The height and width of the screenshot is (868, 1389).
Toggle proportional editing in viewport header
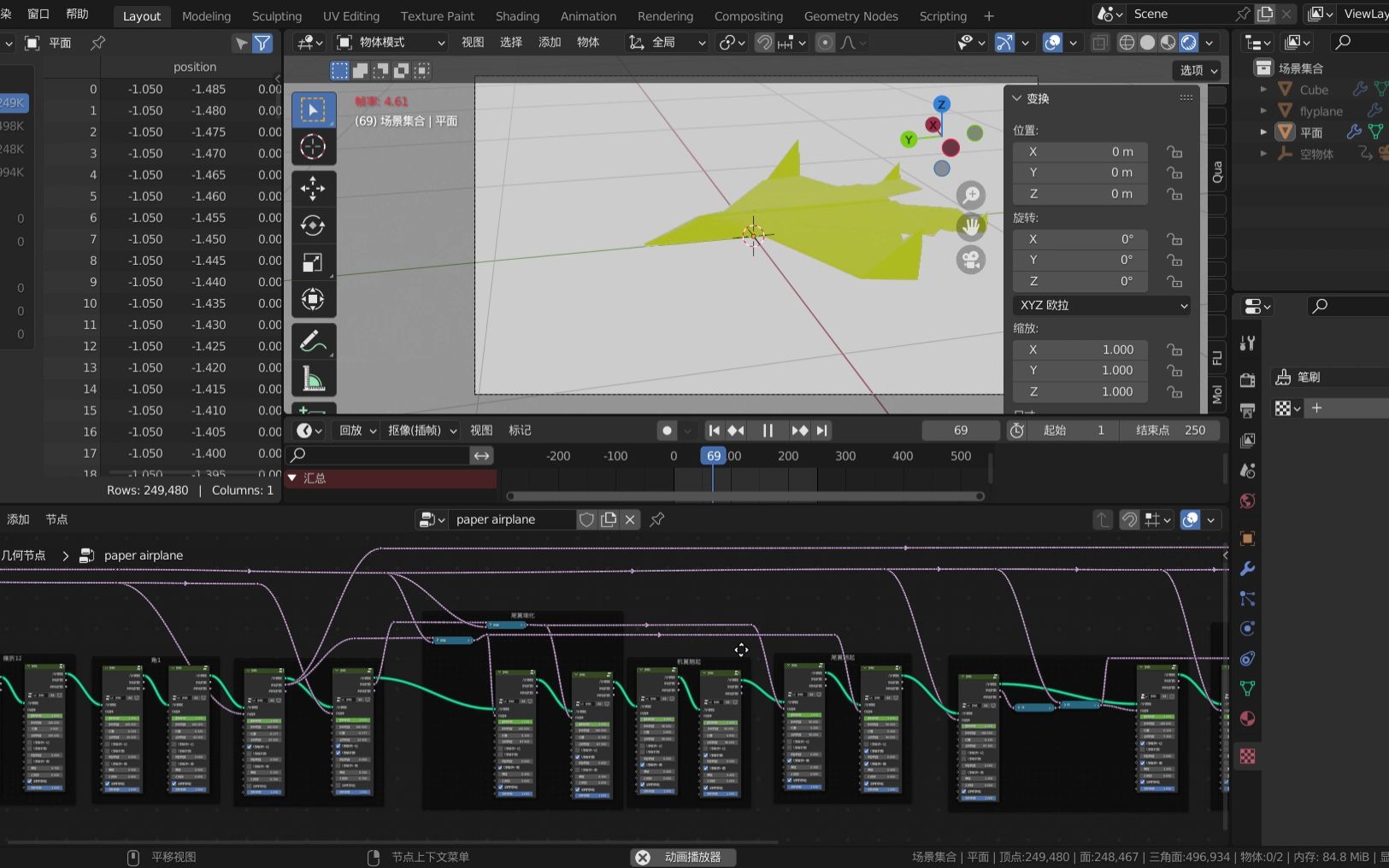pyautogui.click(x=825, y=42)
